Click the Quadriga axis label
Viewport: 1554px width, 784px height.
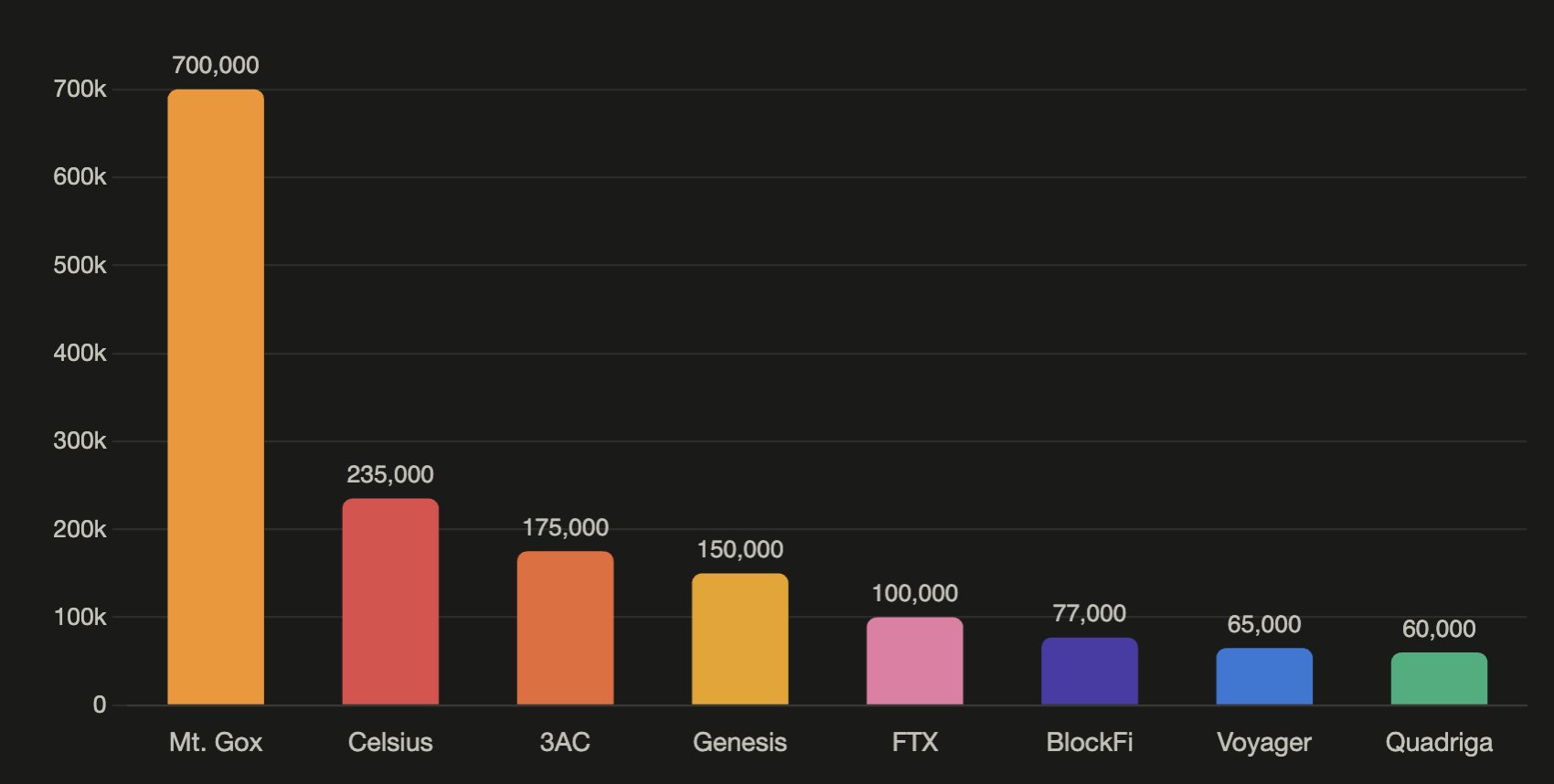pos(1439,743)
